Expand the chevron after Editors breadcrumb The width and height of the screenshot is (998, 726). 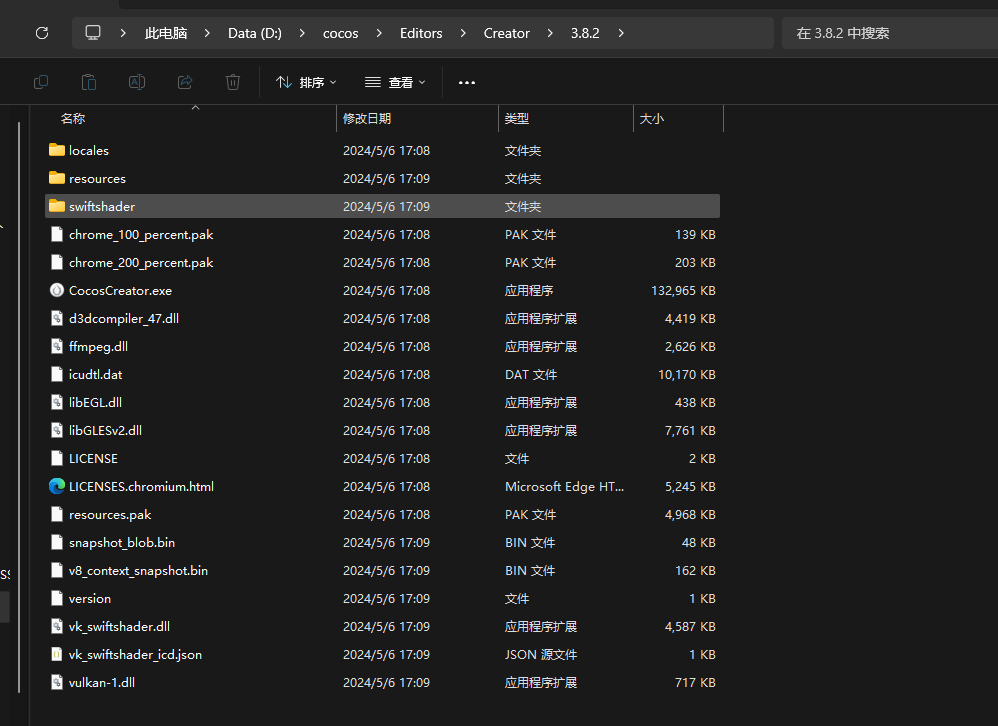click(x=463, y=33)
